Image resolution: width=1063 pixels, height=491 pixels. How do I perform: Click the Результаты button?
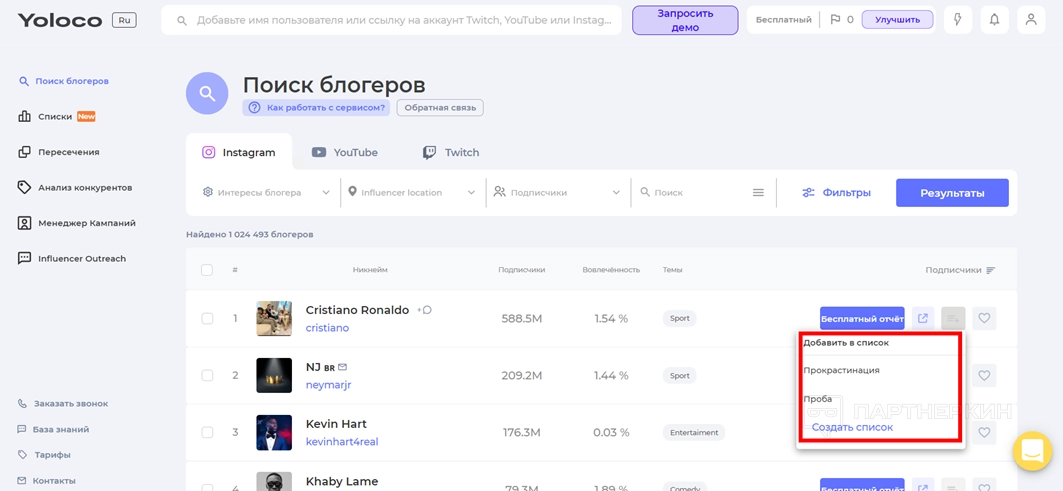tap(951, 193)
